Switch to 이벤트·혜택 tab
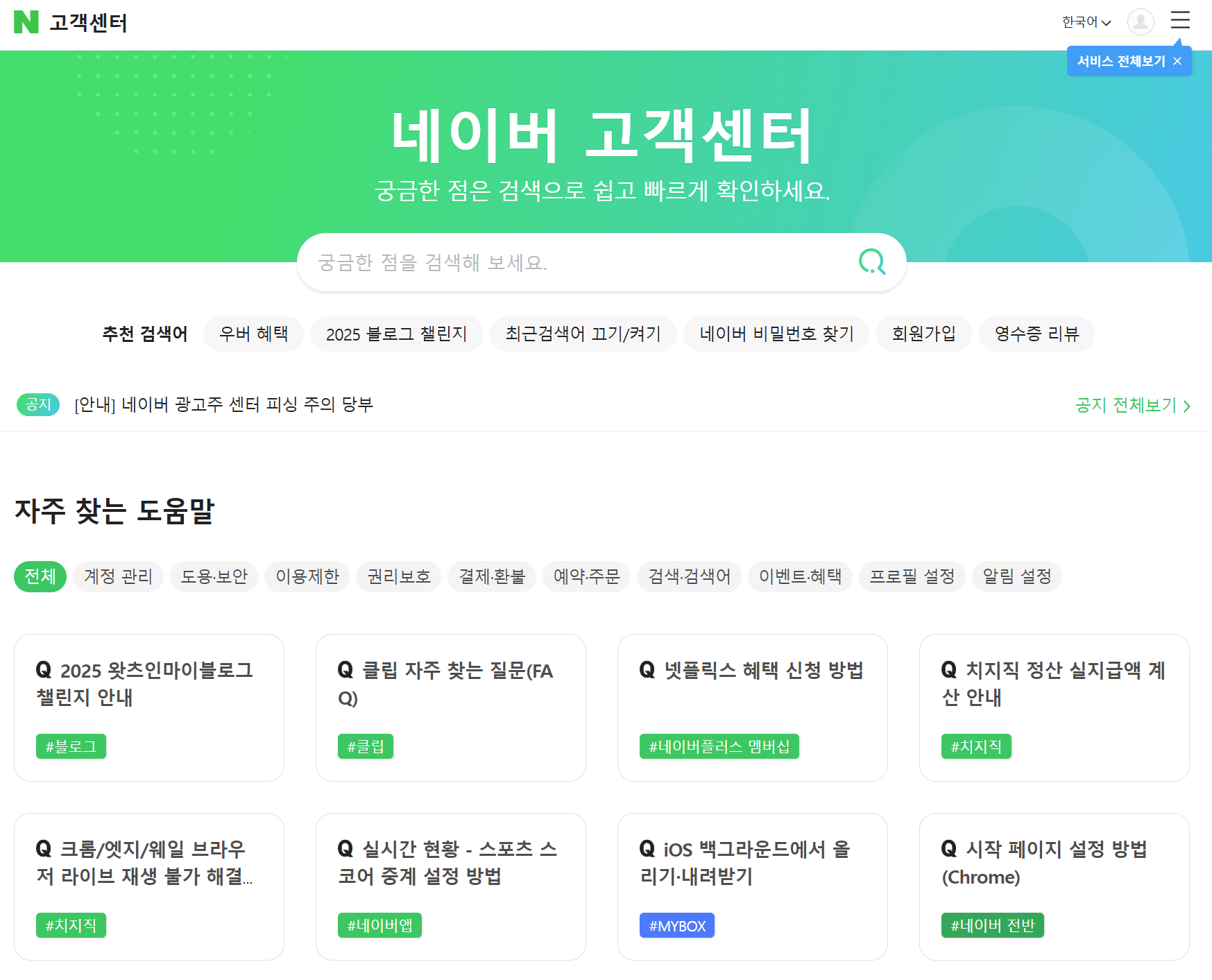Screen dimensions: 1212x980 coord(800,576)
